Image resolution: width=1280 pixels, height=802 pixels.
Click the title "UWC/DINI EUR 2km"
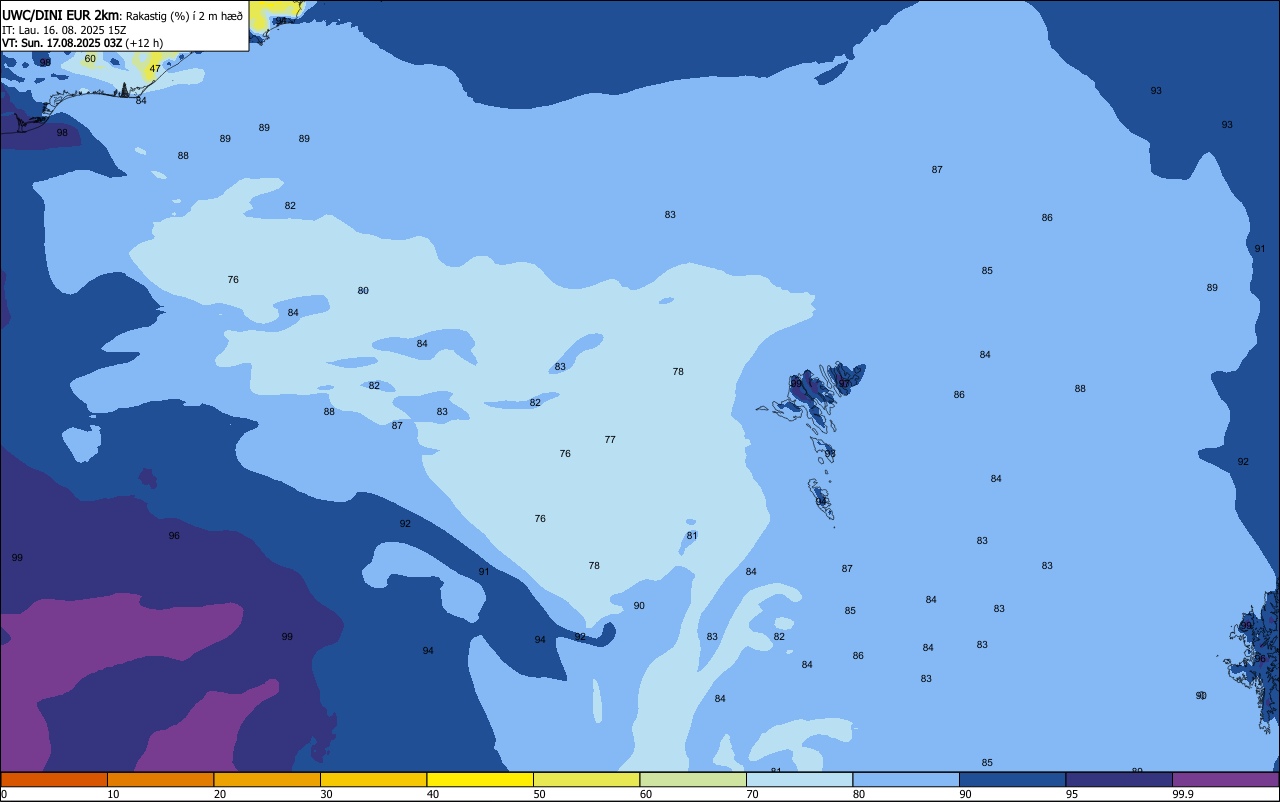(60, 15)
